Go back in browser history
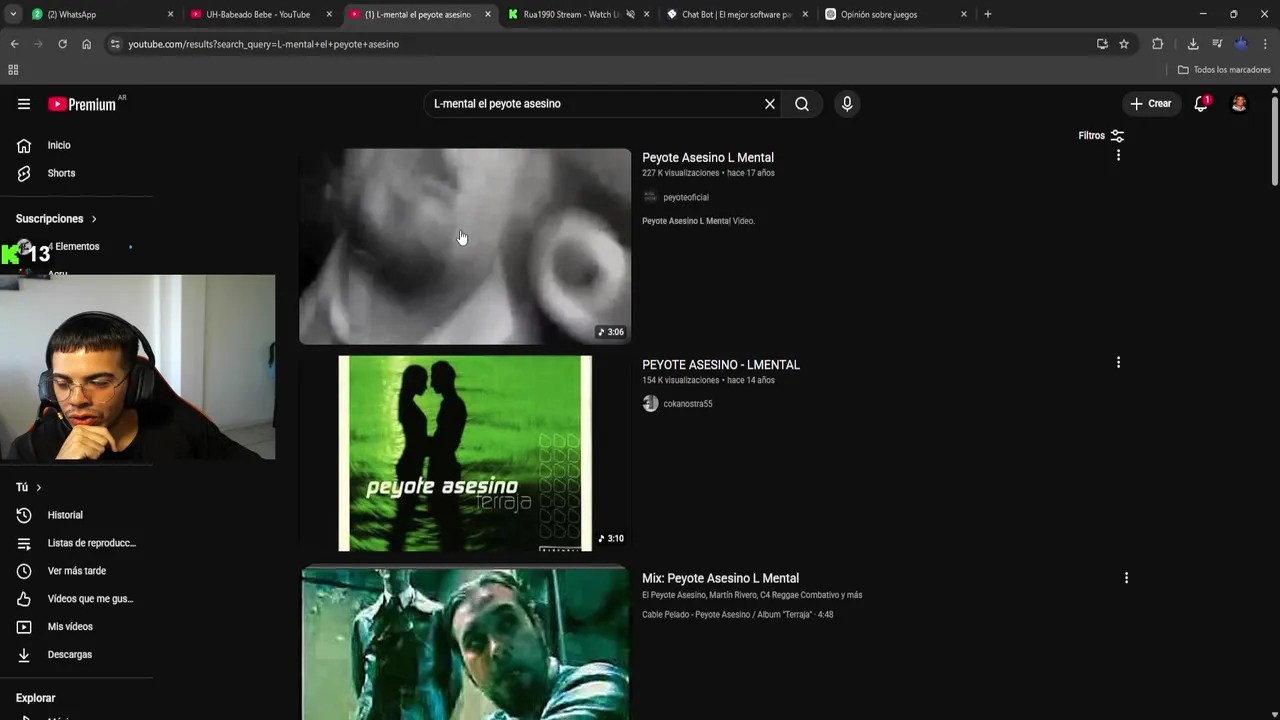The width and height of the screenshot is (1280, 720). click(x=14, y=44)
